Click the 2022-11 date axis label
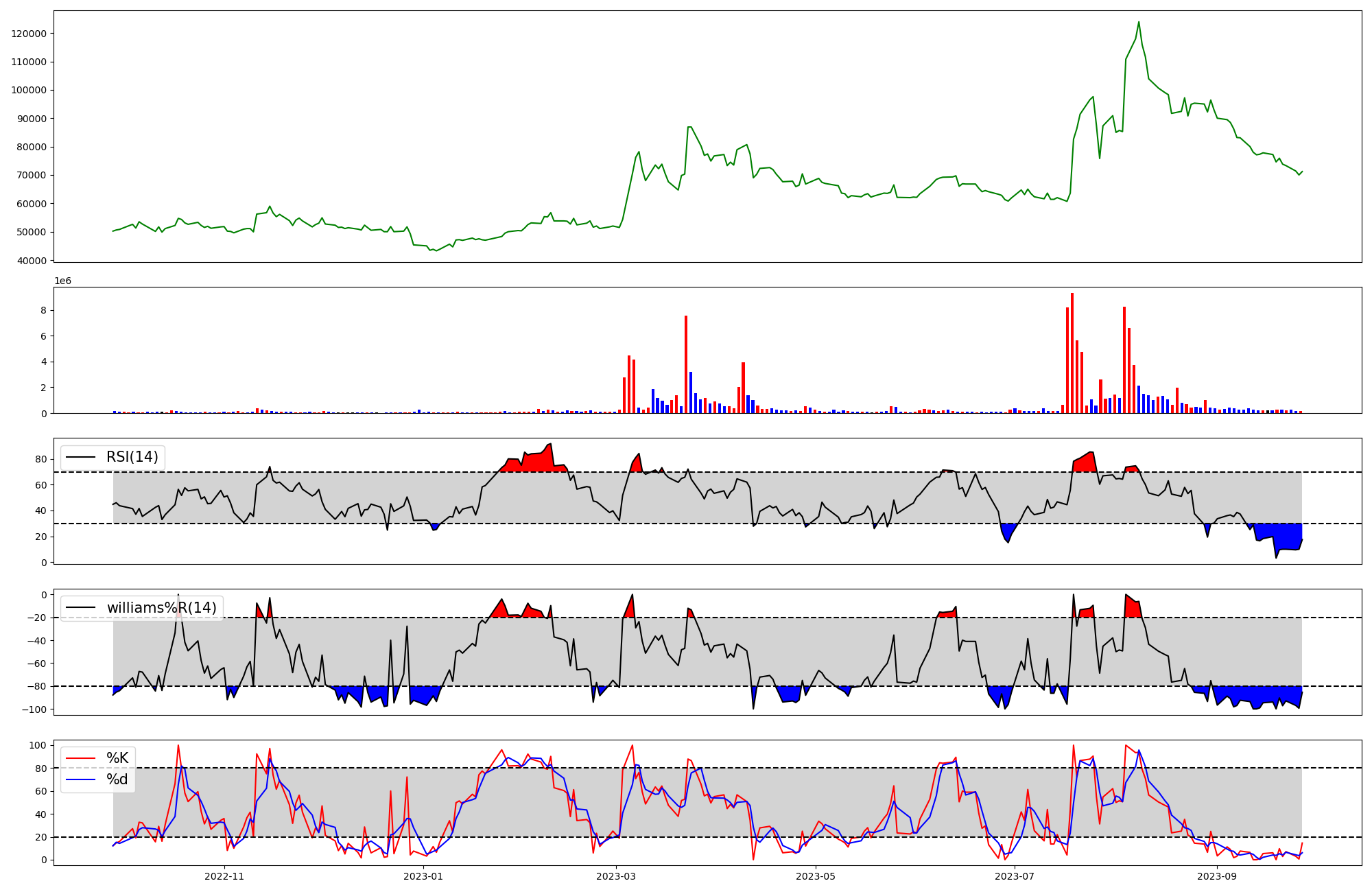Image resolution: width=1372 pixels, height=892 pixels. point(224,876)
